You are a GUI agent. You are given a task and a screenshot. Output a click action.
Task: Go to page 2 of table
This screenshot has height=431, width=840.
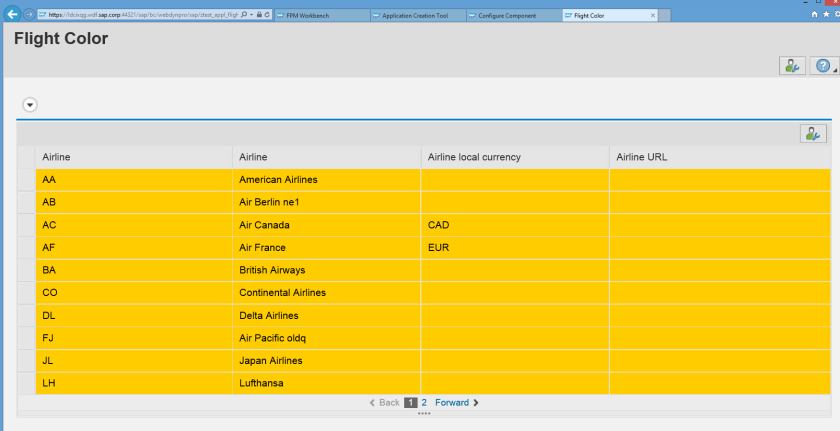[424, 403]
